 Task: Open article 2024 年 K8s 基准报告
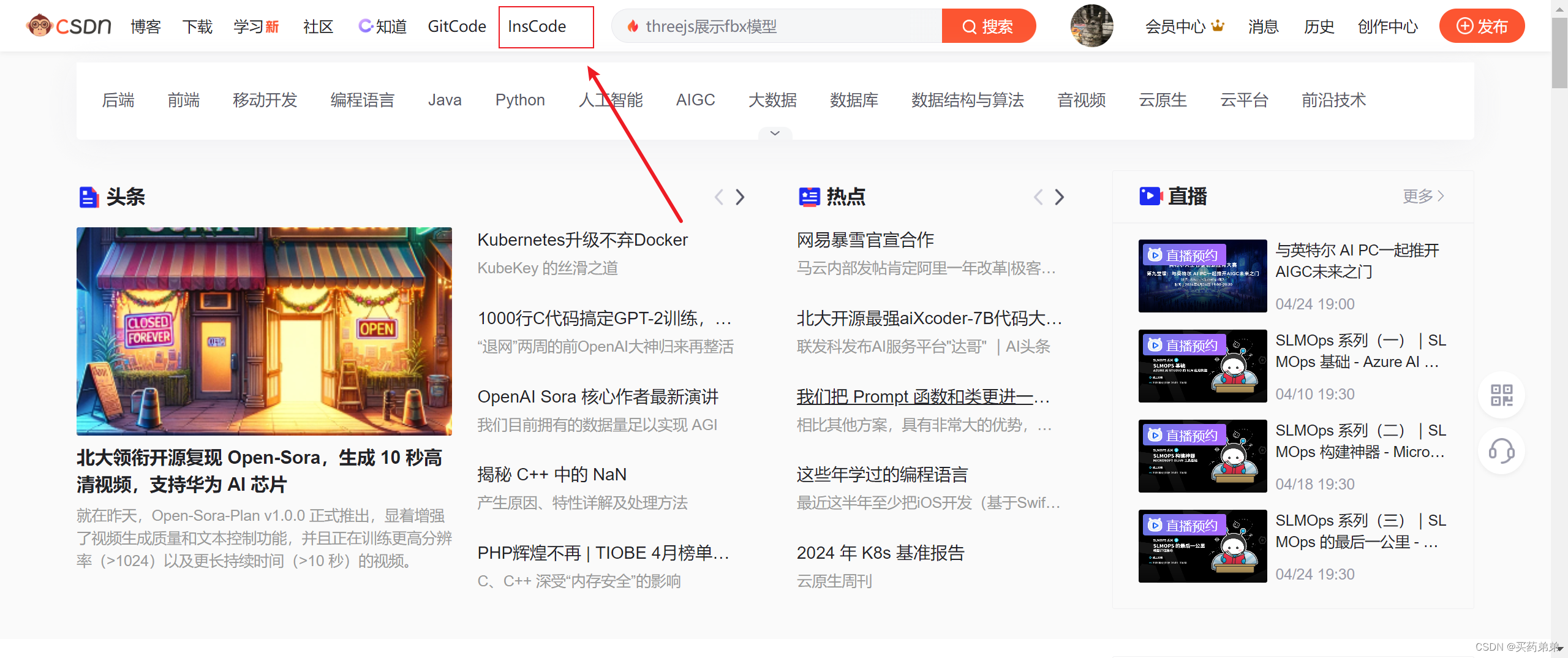[x=881, y=553]
